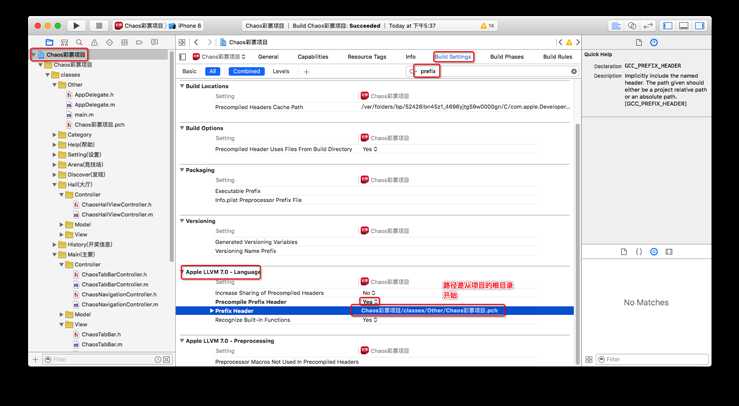Image resolution: width=739 pixels, height=406 pixels.
Task: Toggle the debug area visibility
Action: (x=684, y=26)
